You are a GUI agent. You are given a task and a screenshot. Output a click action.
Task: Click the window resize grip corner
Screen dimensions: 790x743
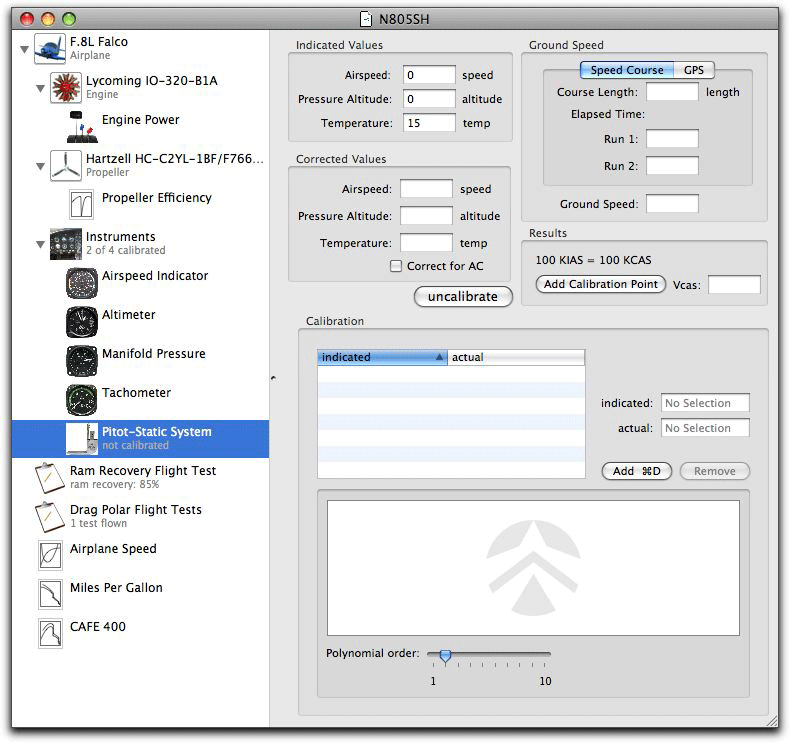click(772, 720)
